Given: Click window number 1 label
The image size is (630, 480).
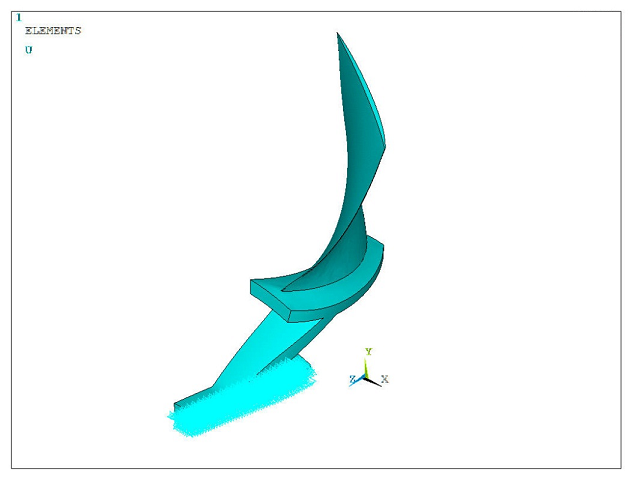Looking at the screenshot, I should click(18, 17).
